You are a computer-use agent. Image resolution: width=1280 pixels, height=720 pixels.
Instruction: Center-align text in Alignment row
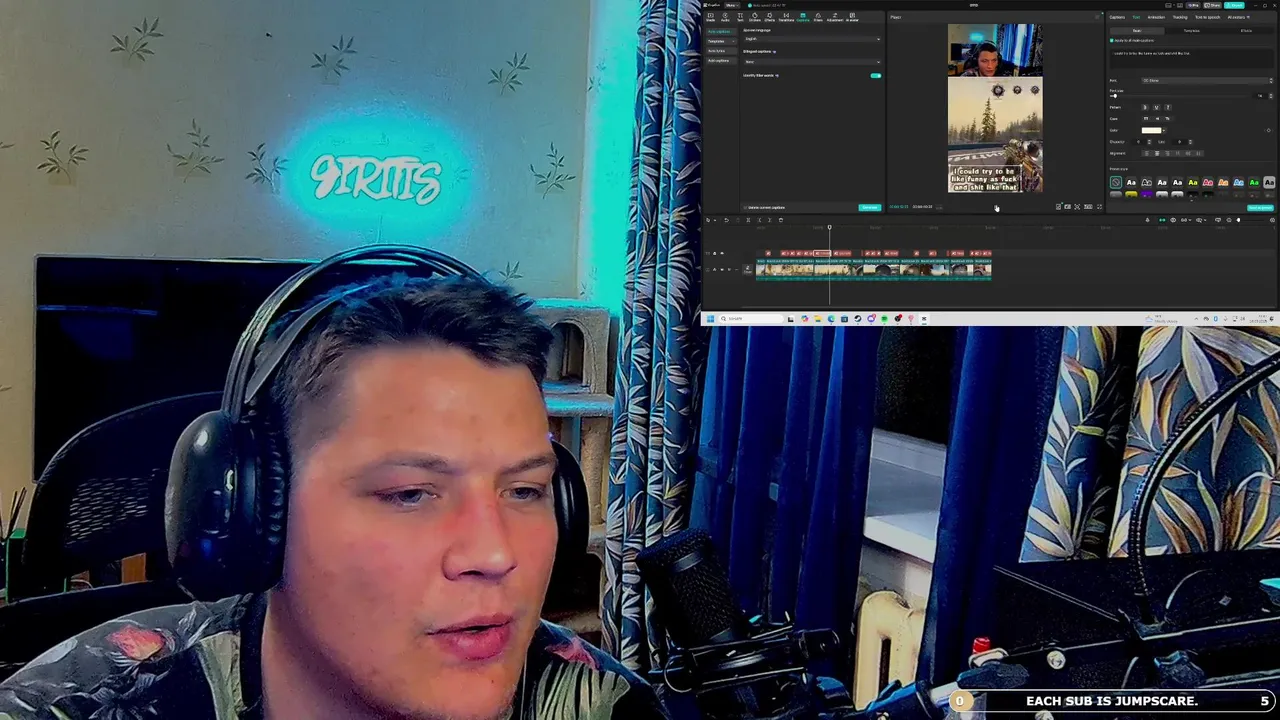[1157, 153]
